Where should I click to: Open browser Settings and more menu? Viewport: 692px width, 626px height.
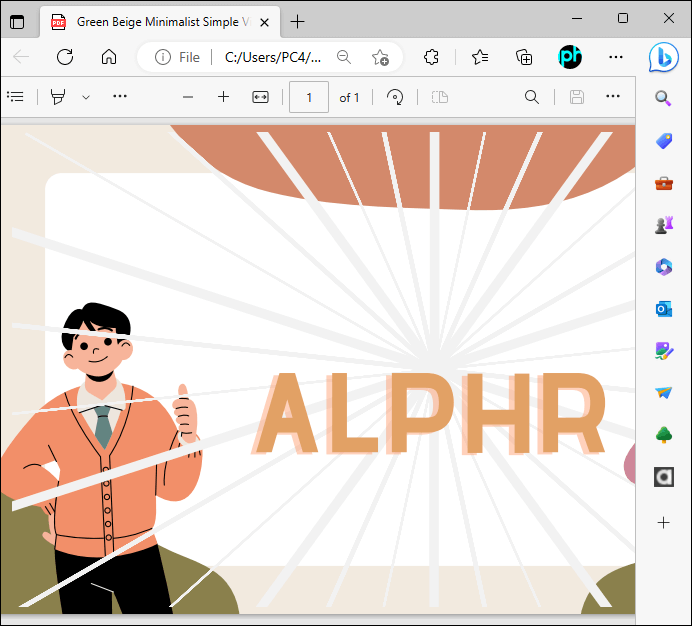pos(616,57)
